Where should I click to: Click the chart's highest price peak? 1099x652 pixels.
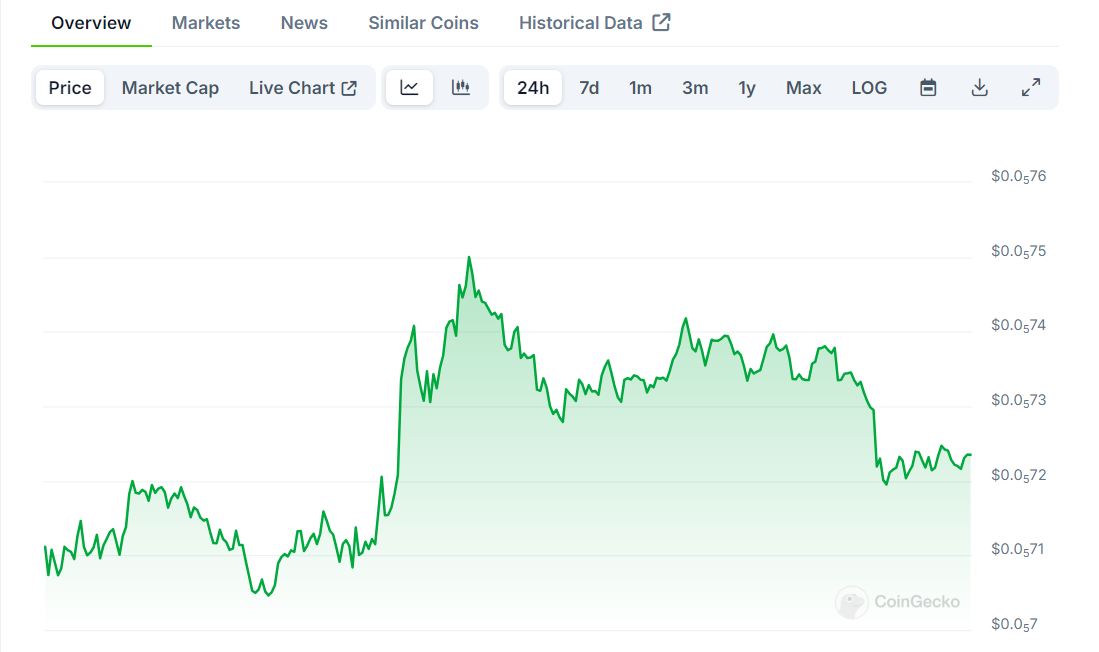pos(469,258)
